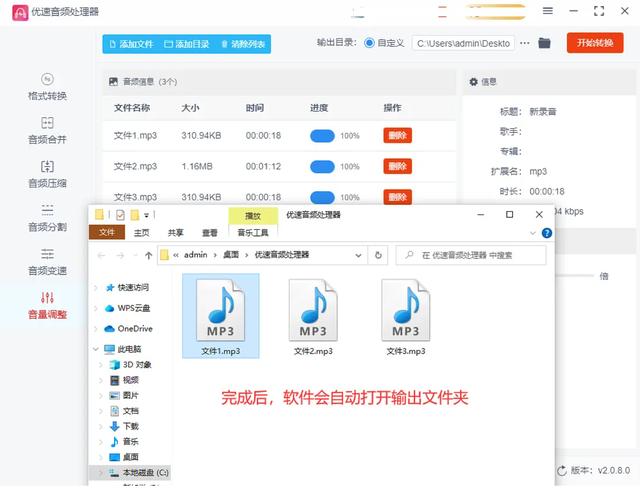Open the 共享 tab in Explorer
The width and height of the screenshot is (640, 489).
pos(176,233)
